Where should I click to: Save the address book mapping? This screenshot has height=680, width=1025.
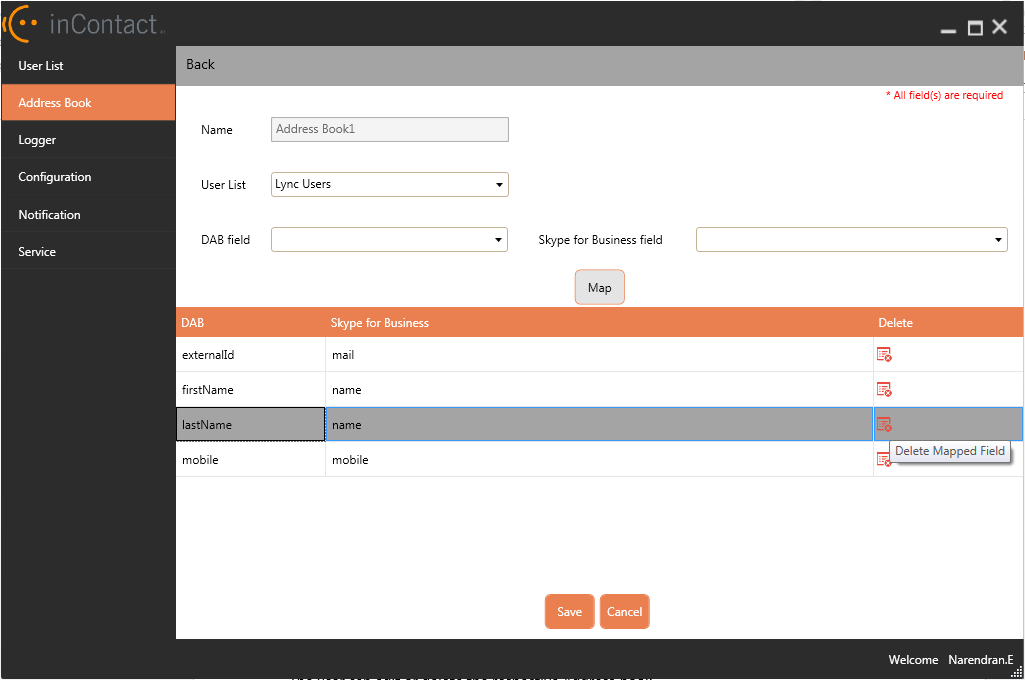[x=569, y=611]
